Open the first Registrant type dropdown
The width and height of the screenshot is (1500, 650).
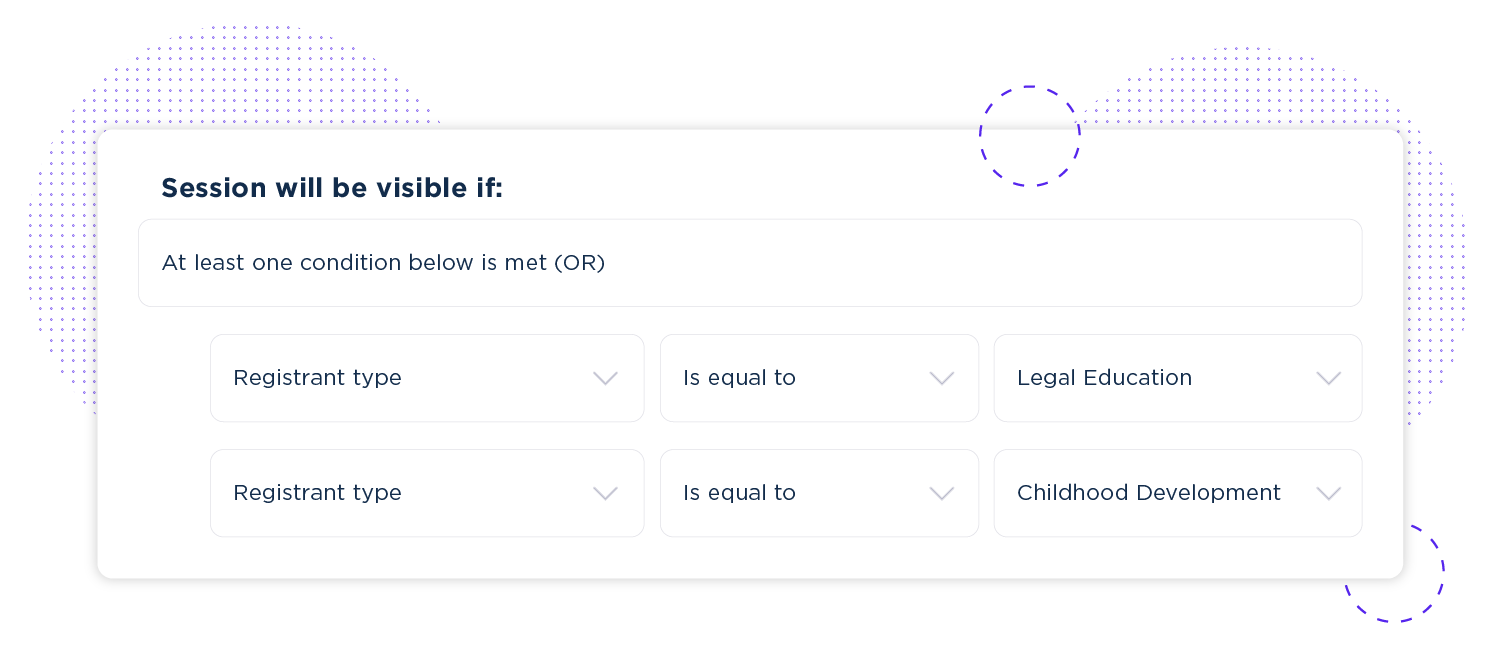coord(427,378)
